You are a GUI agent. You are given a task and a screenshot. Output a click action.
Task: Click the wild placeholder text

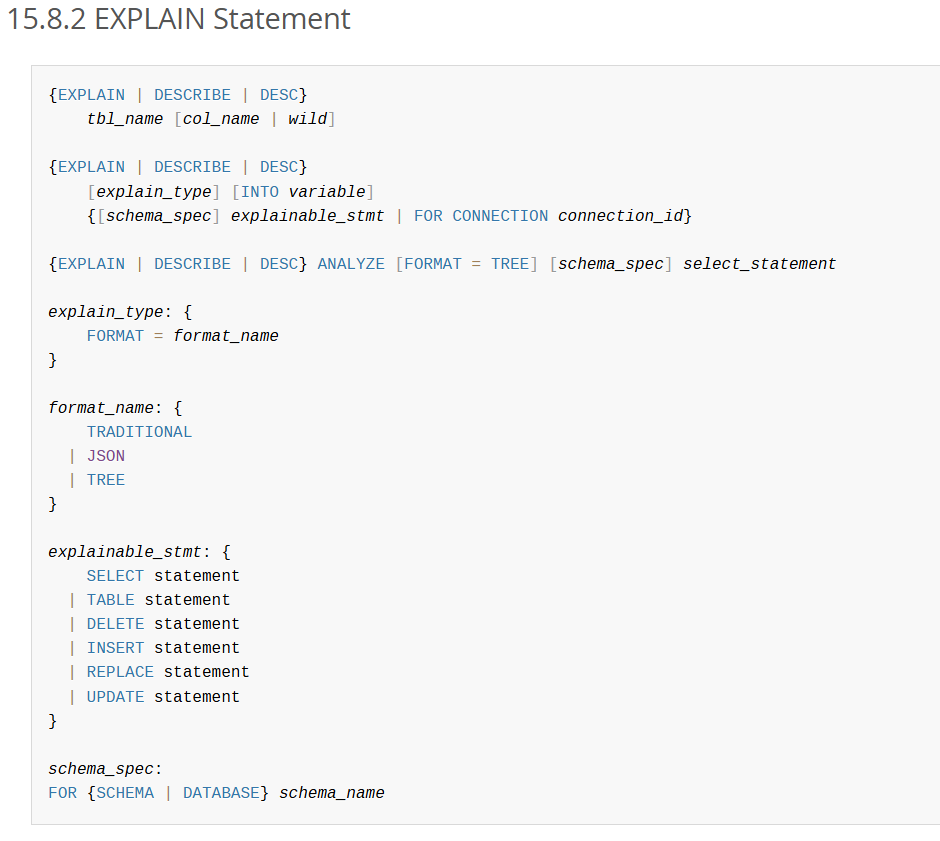click(x=307, y=119)
